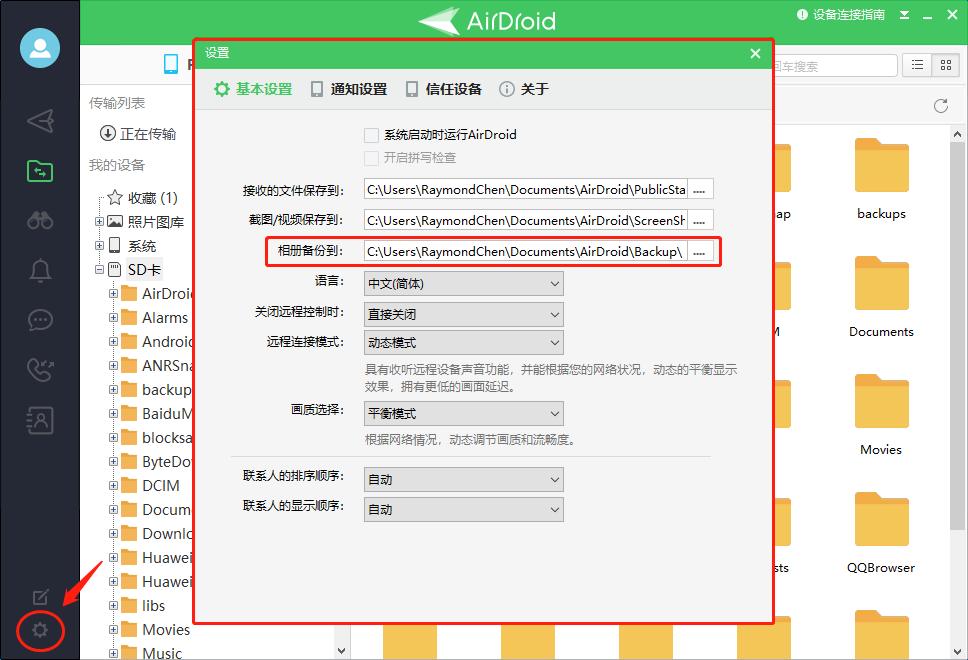This screenshot has height=660, width=968.
Task: Open the Files green folder icon
Action: click(39, 170)
